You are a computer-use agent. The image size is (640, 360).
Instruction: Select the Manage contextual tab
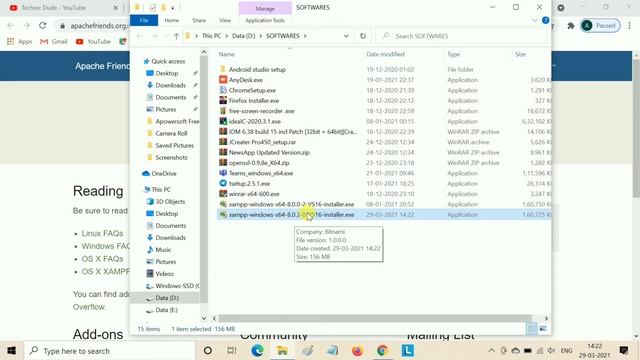click(x=265, y=8)
